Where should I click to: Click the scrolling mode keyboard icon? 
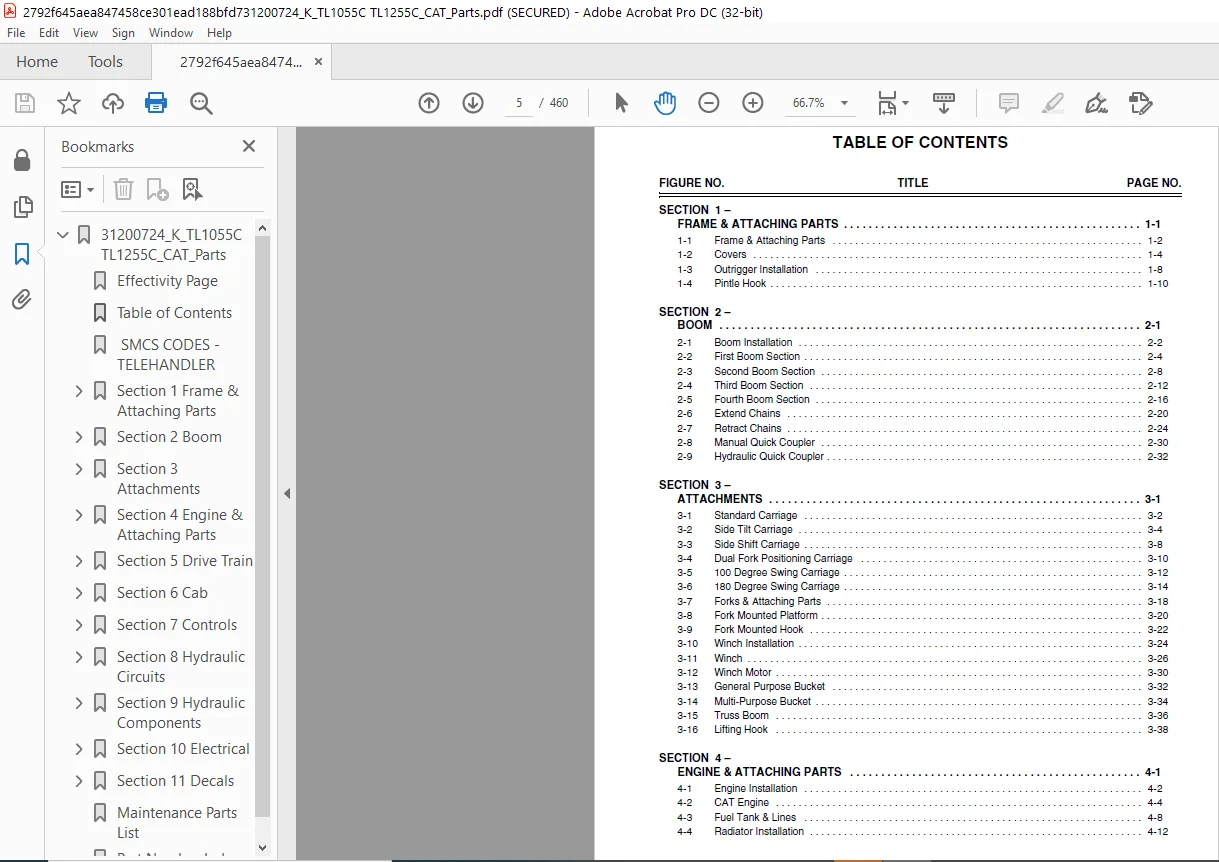(x=944, y=103)
